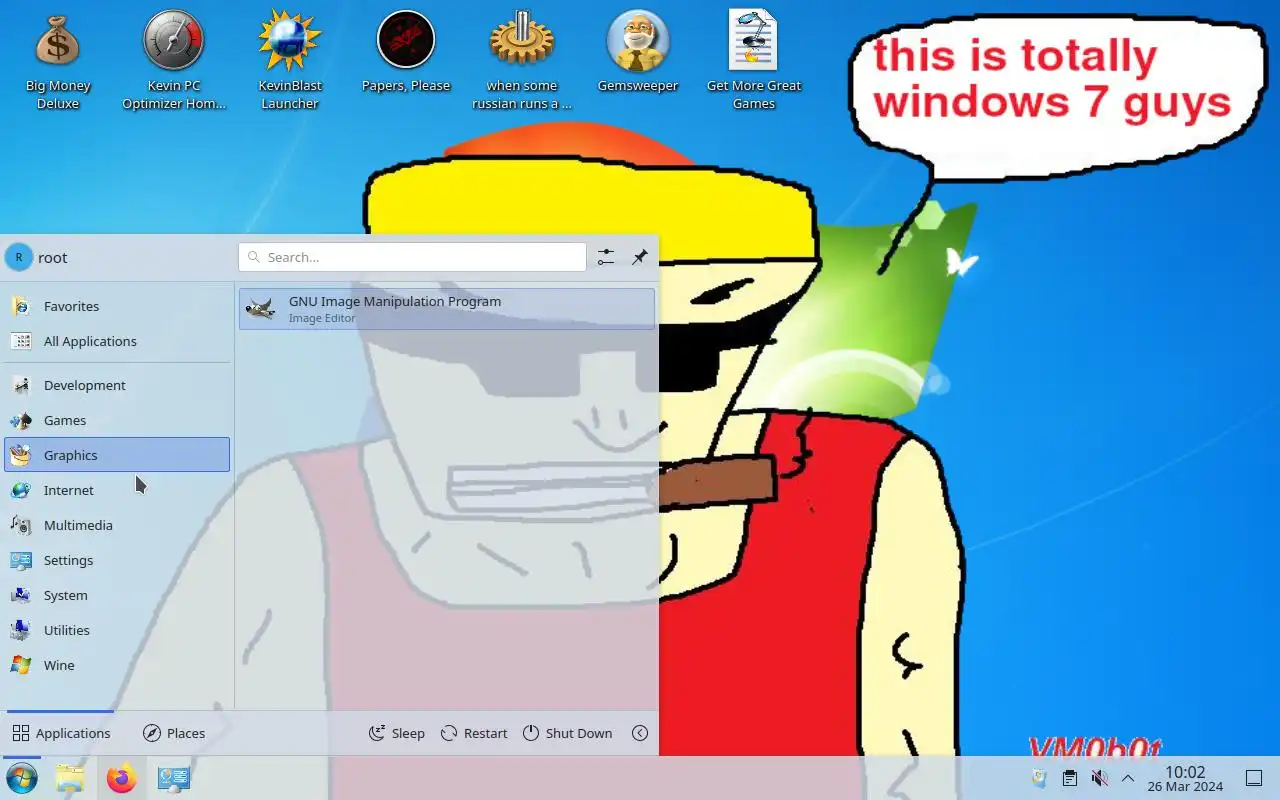Launch Firefox from the taskbar
The width and height of the screenshot is (1280, 800).
121,778
